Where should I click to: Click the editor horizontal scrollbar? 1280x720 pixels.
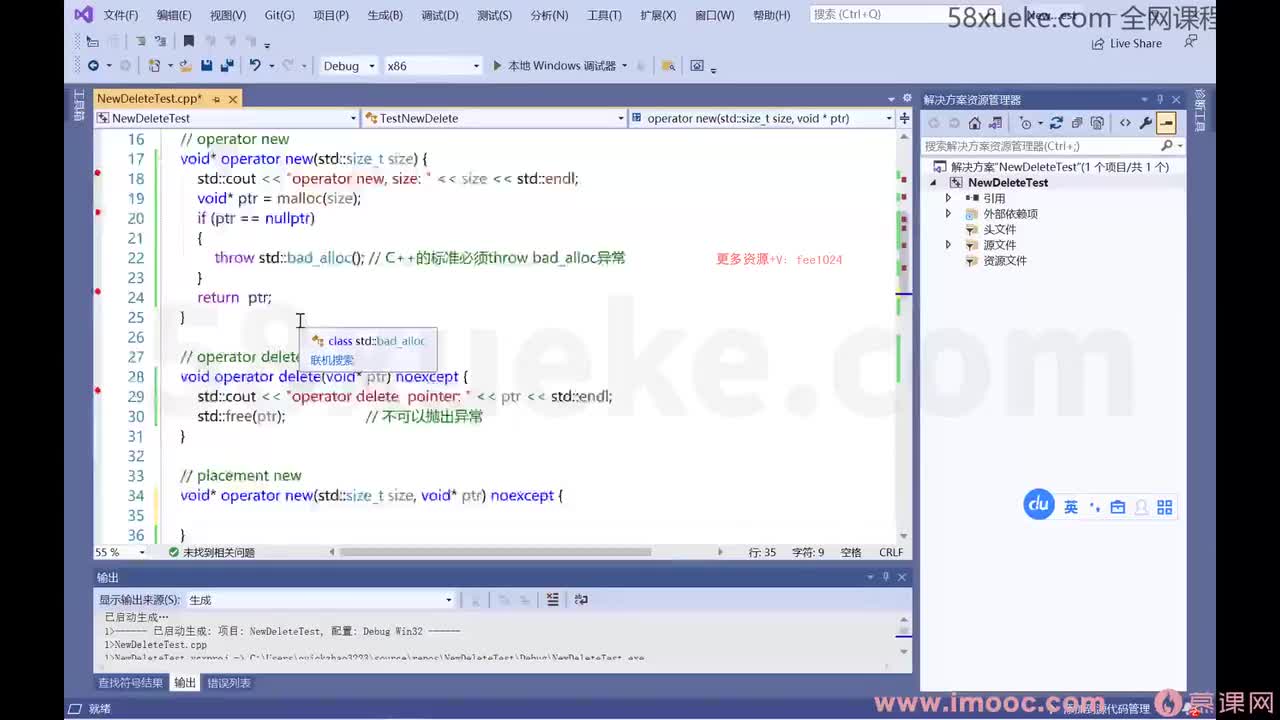[495, 552]
